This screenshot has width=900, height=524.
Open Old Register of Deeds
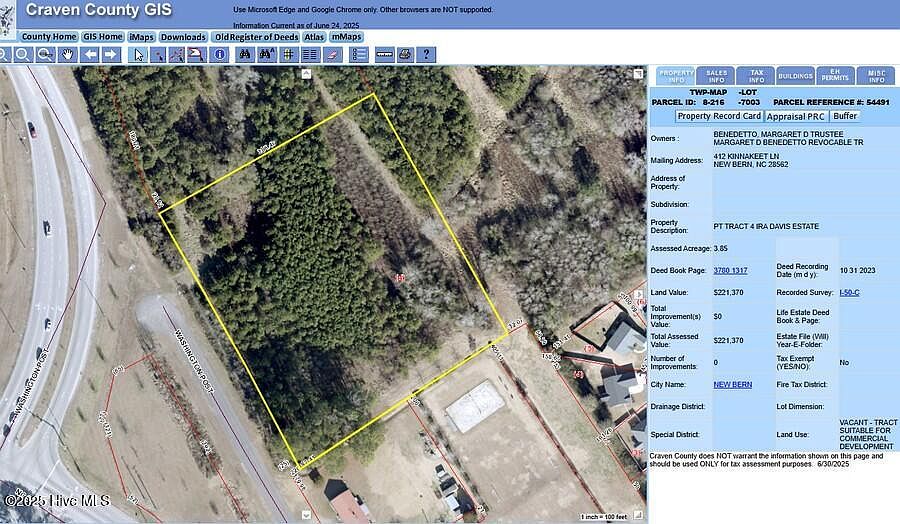pos(256,37)
